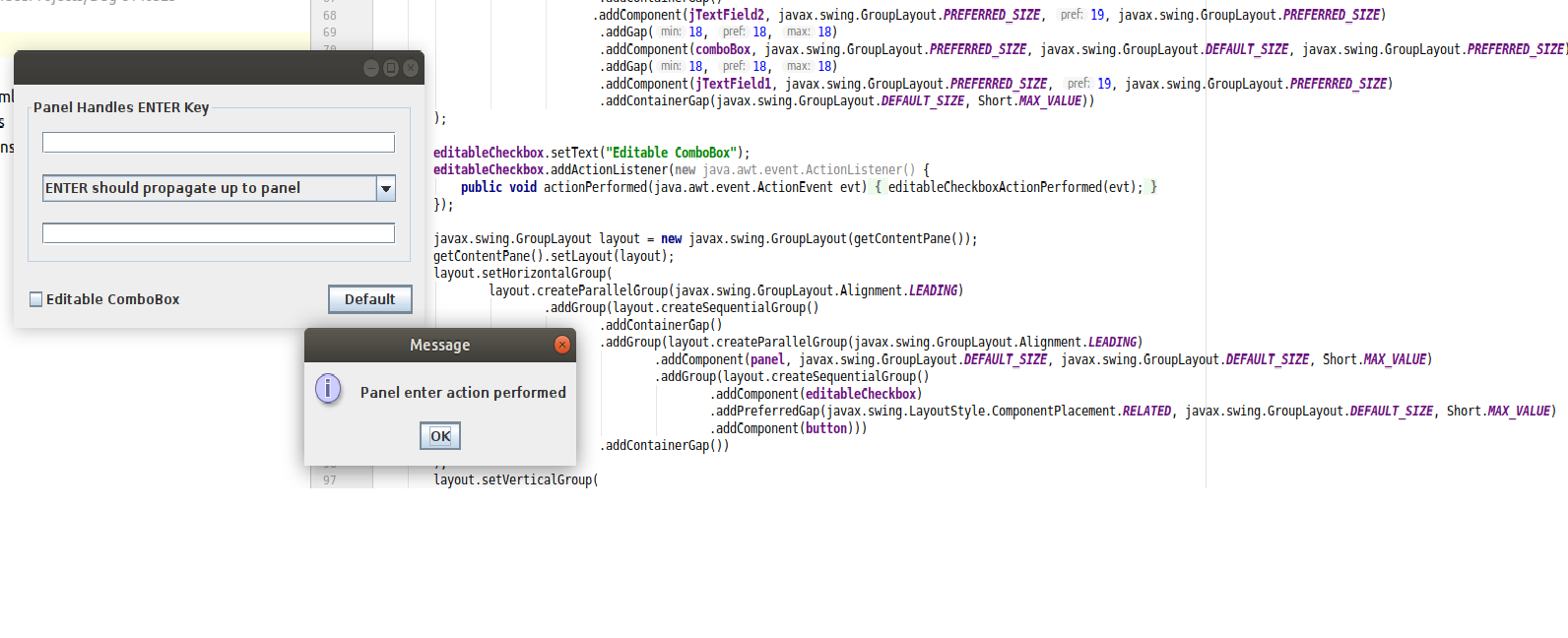The height and width of the screenshot is (638, 1568).
Task: Click line number 97 in the gutter
Action: click(330, 480)
